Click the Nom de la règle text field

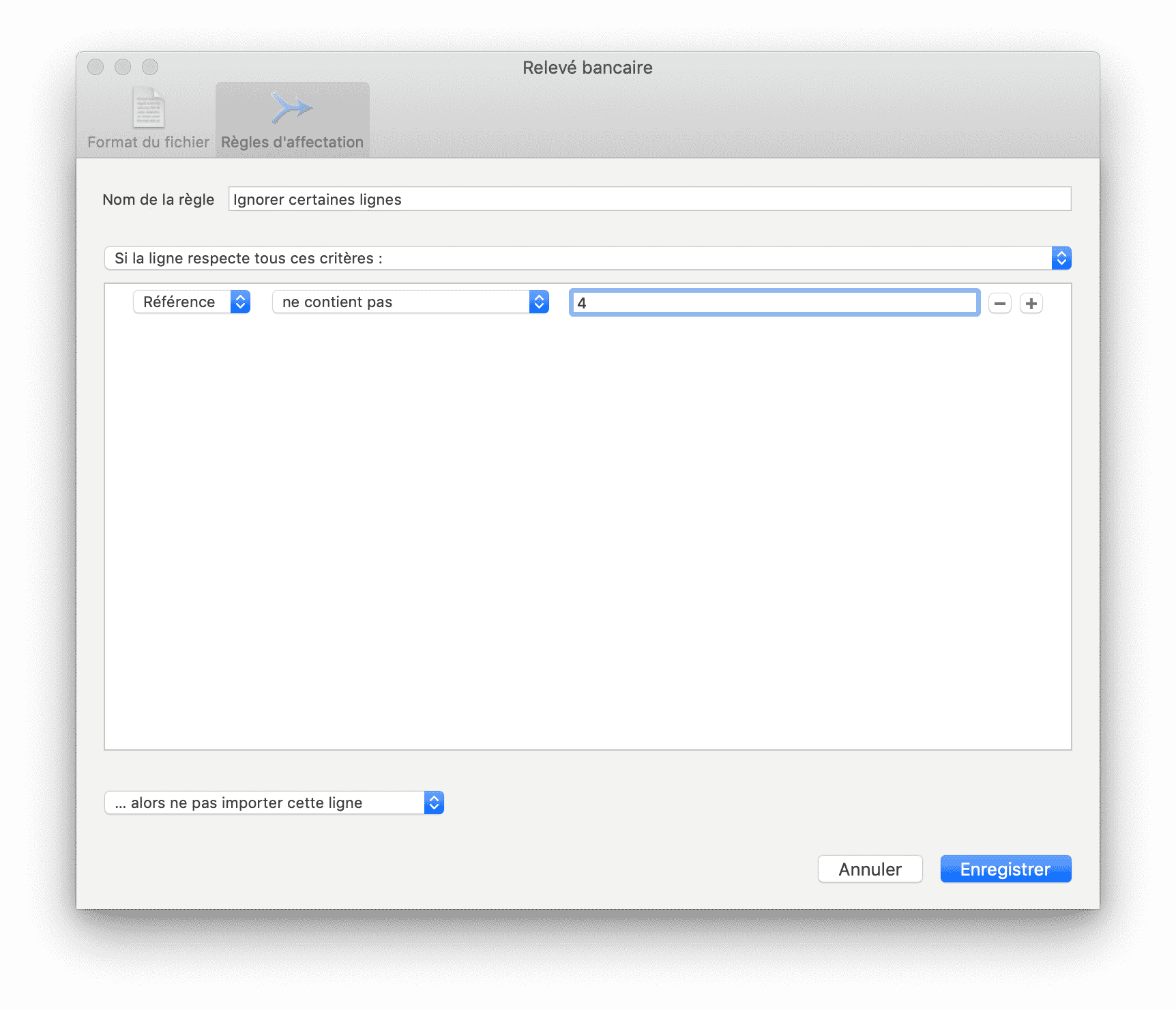649,199
